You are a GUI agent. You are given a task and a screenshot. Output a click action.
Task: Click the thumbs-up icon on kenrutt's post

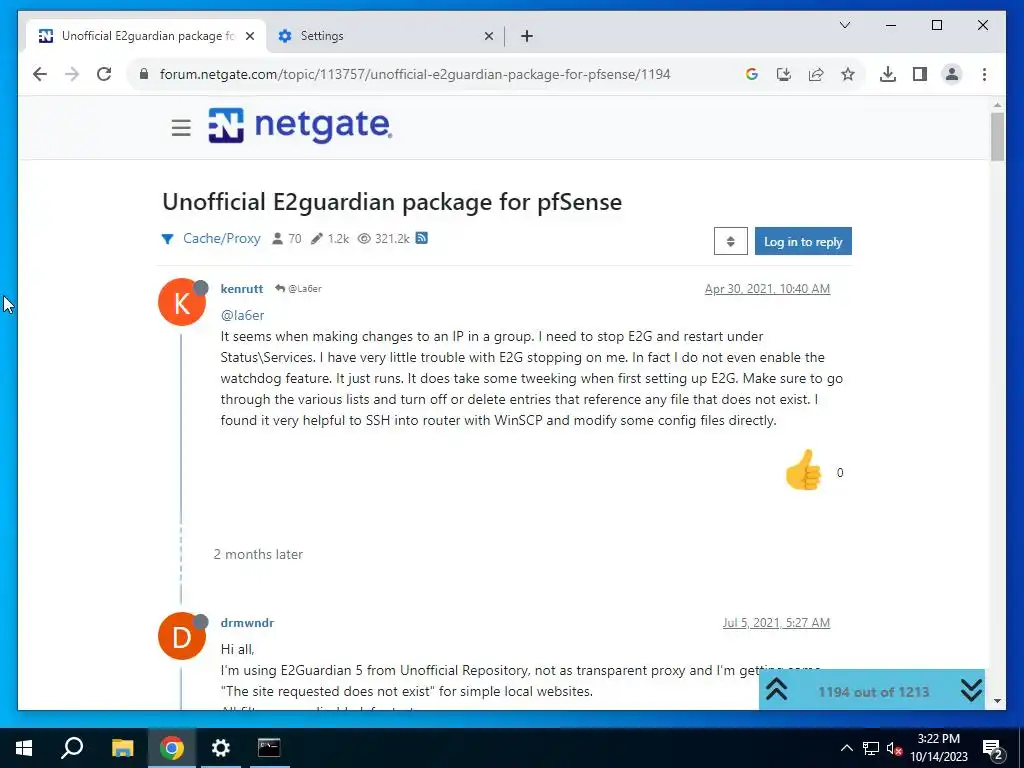pos(803,470)
